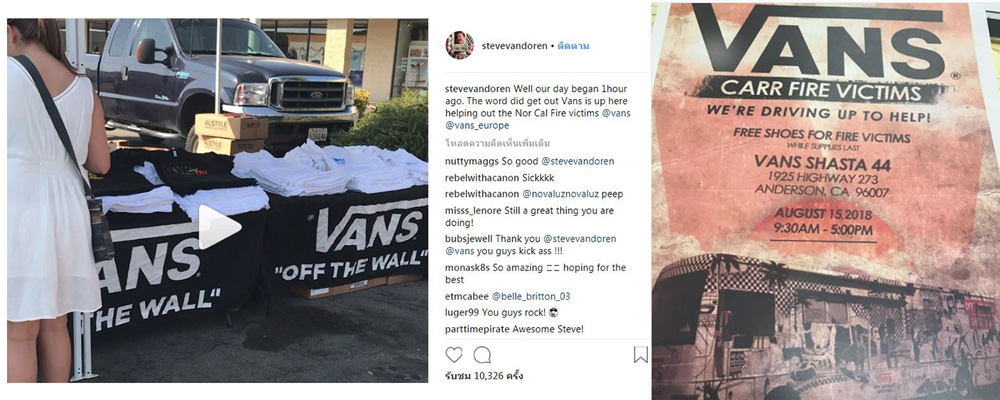Open the stevevandoren username in header
This screenshot has height=400, width=1000.
tap(514, 46)
